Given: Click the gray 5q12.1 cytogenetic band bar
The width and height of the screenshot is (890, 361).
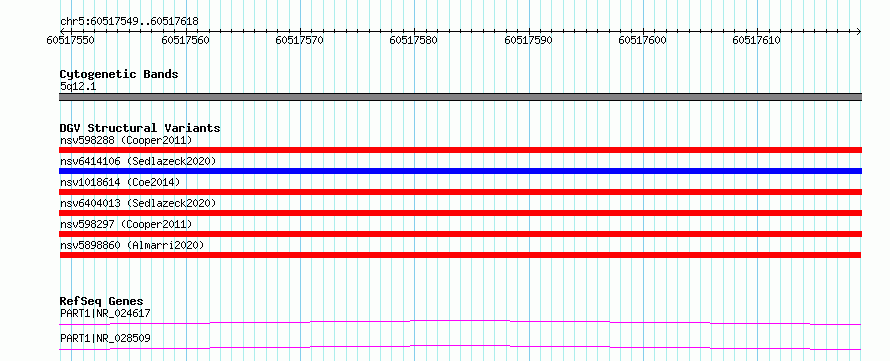Looking at the screenshot, I should click(x=460, y=97).
